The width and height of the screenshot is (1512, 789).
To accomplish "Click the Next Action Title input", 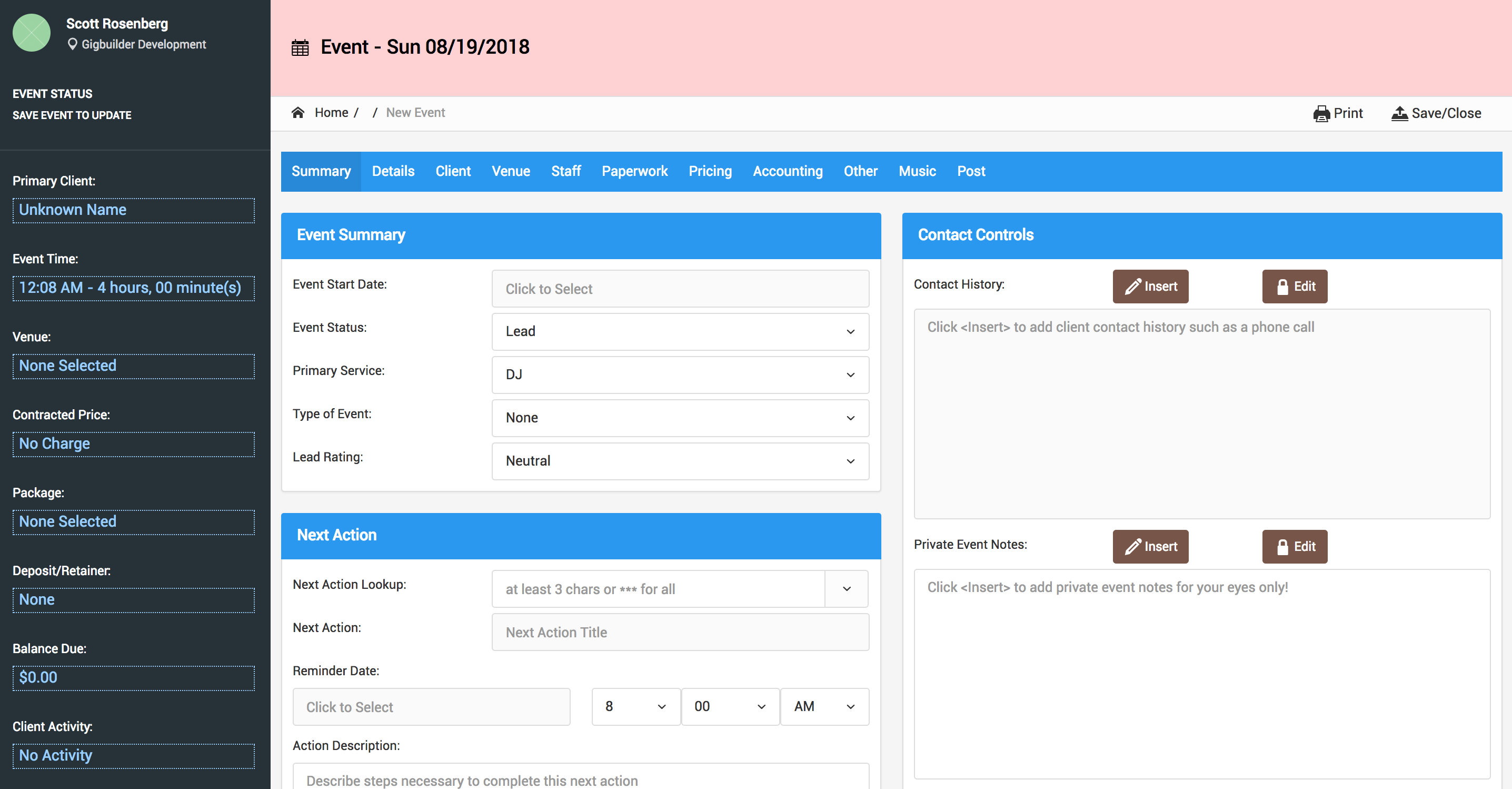I will (x=680, y=632).
